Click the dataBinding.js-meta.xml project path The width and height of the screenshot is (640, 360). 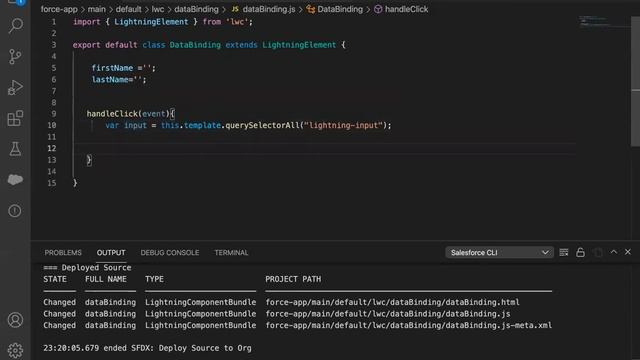pyautogui.click(x=409, y=325)
